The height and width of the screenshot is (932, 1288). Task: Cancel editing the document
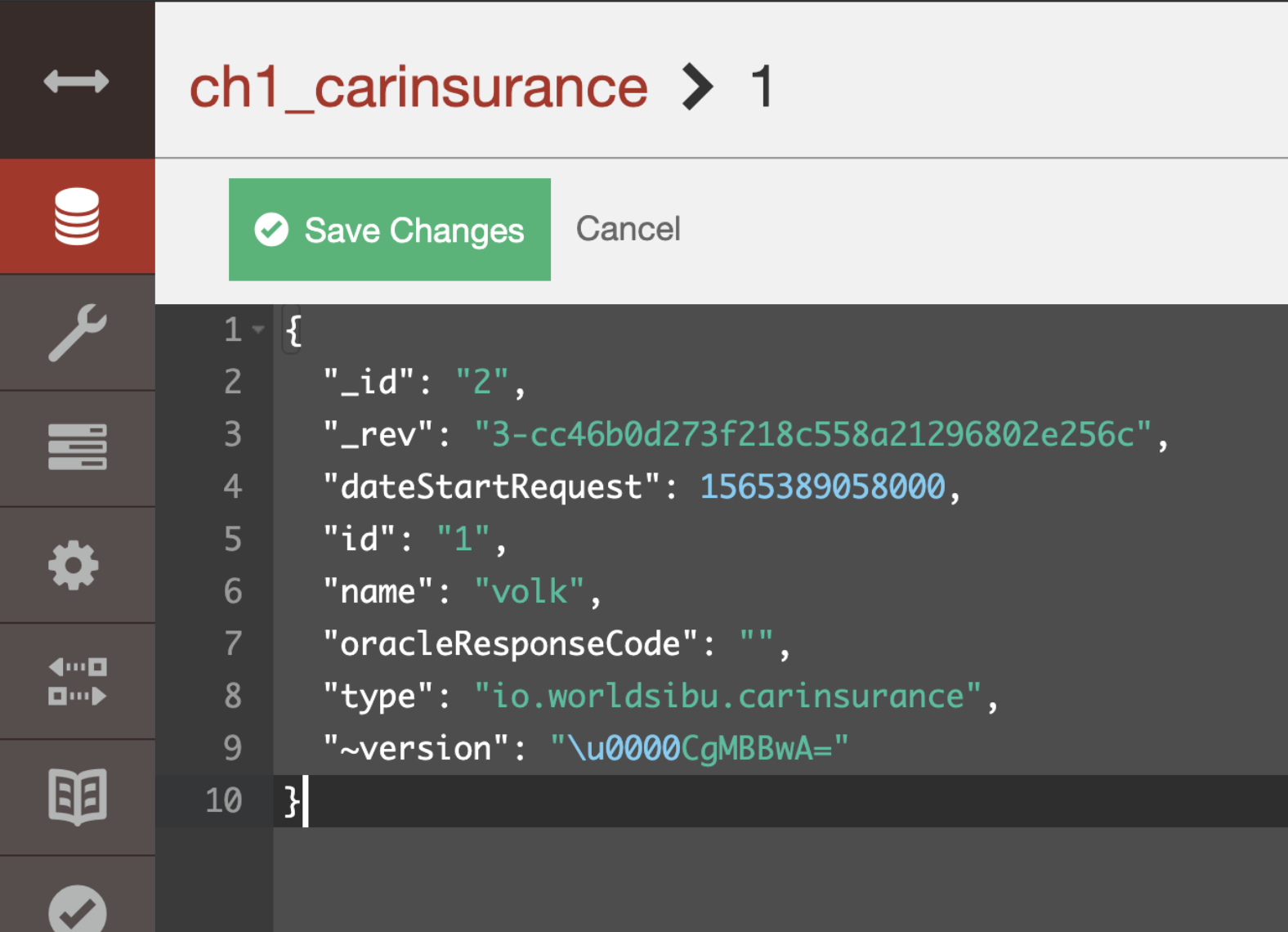coord(628,230)
